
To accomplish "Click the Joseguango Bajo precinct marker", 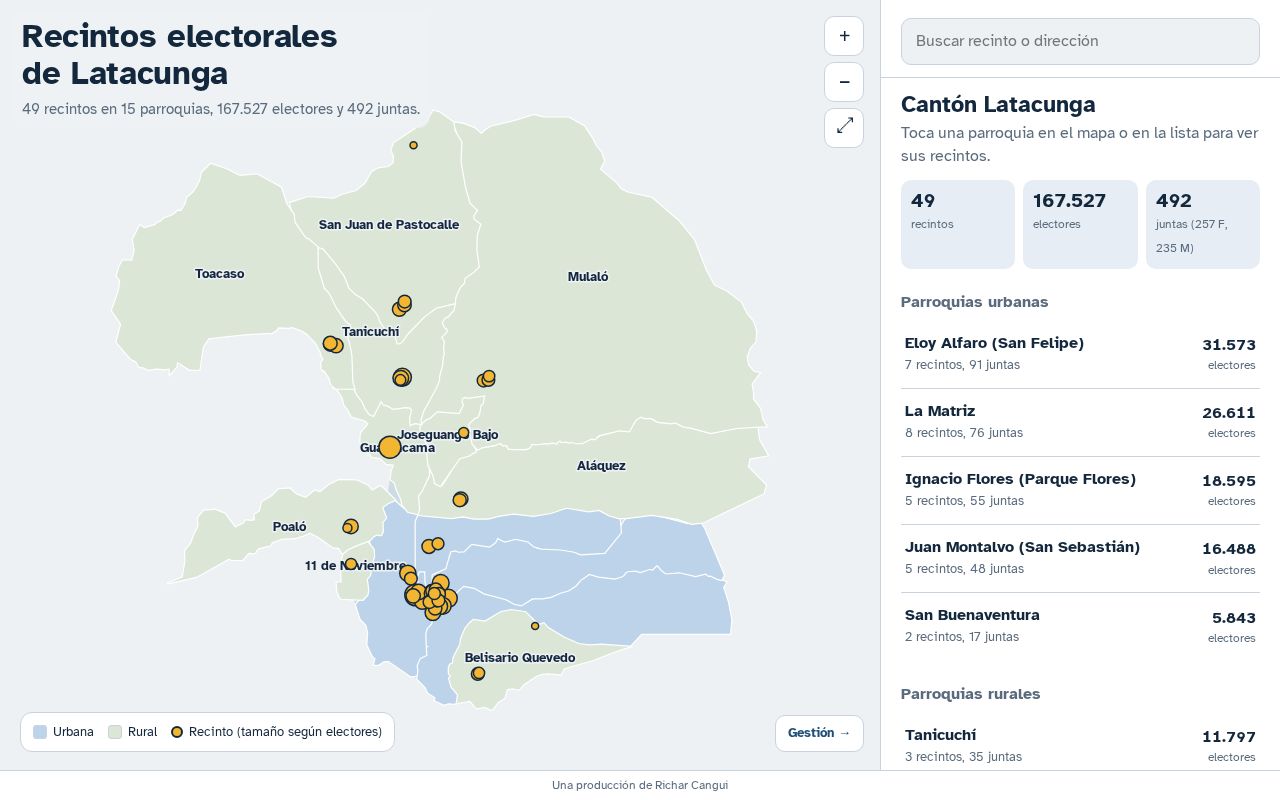I will click(x=463, y=433).
